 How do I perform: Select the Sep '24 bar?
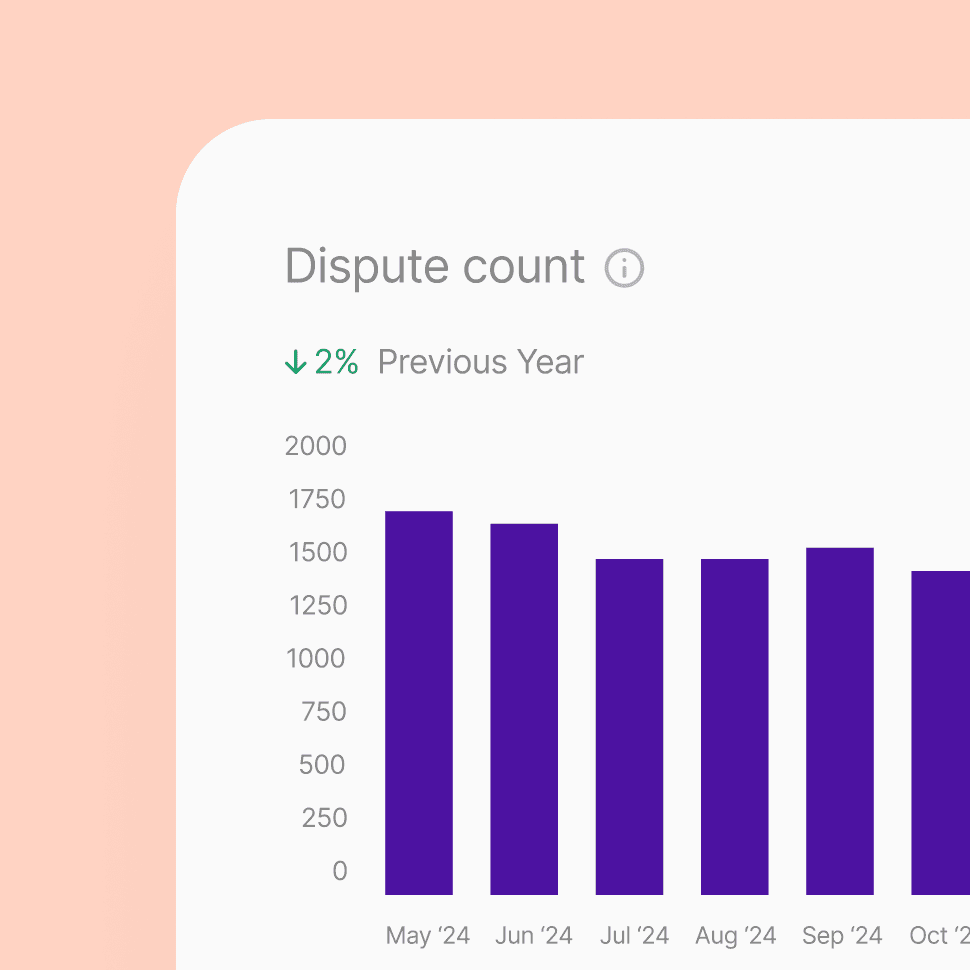coord(840,721)
